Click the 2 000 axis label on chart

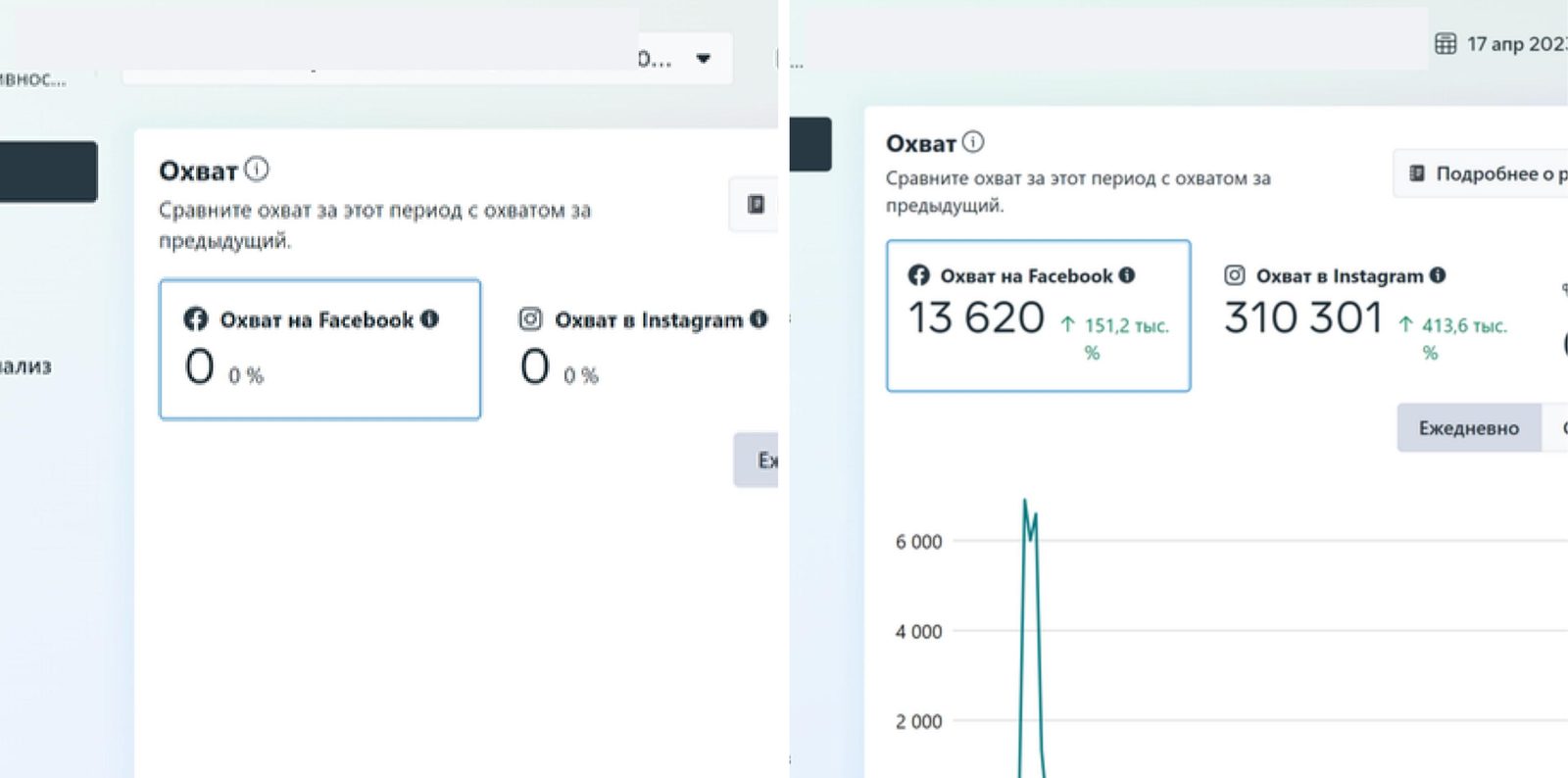pos(918,722)
